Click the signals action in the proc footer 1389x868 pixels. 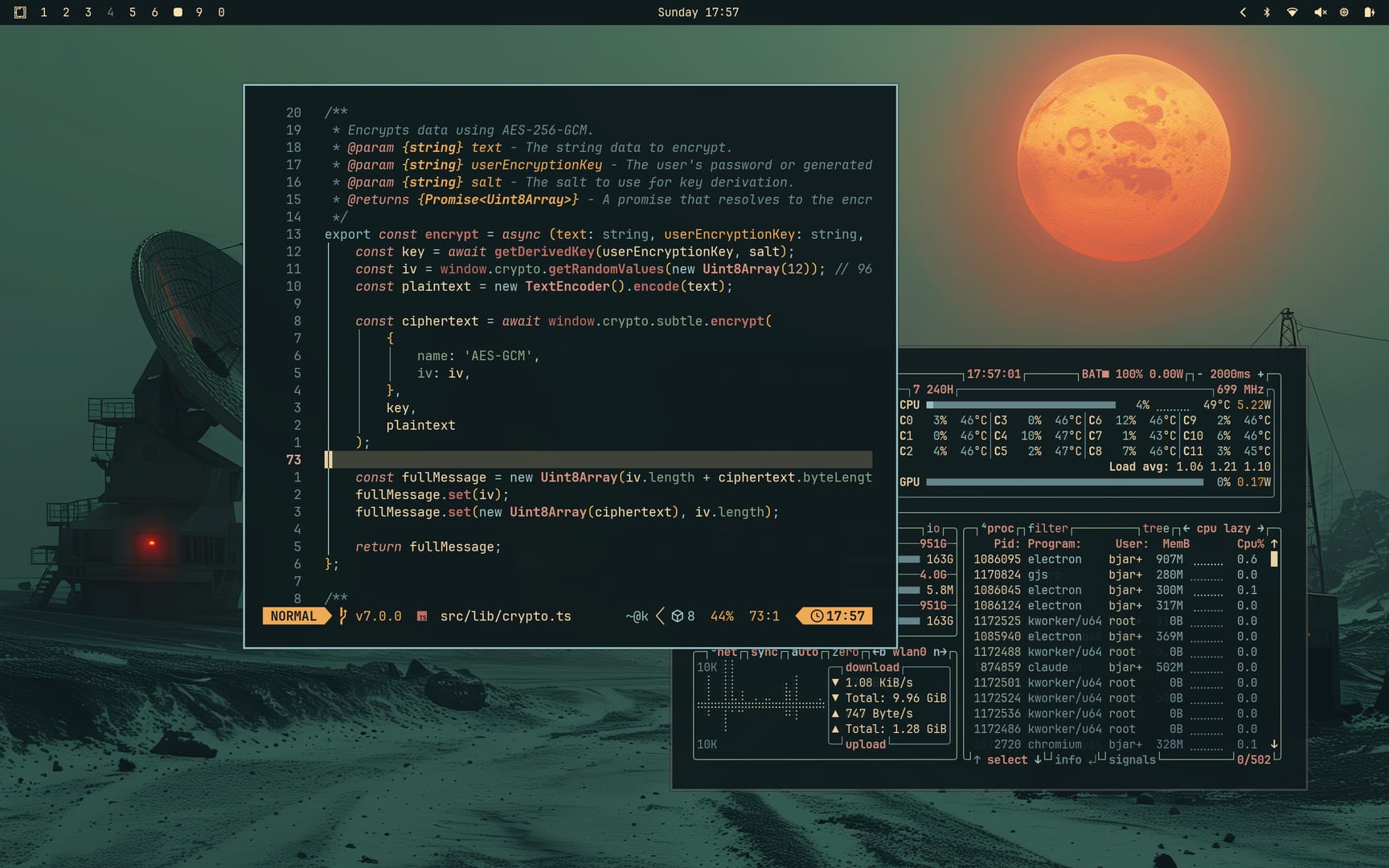tap(1132, 759)
